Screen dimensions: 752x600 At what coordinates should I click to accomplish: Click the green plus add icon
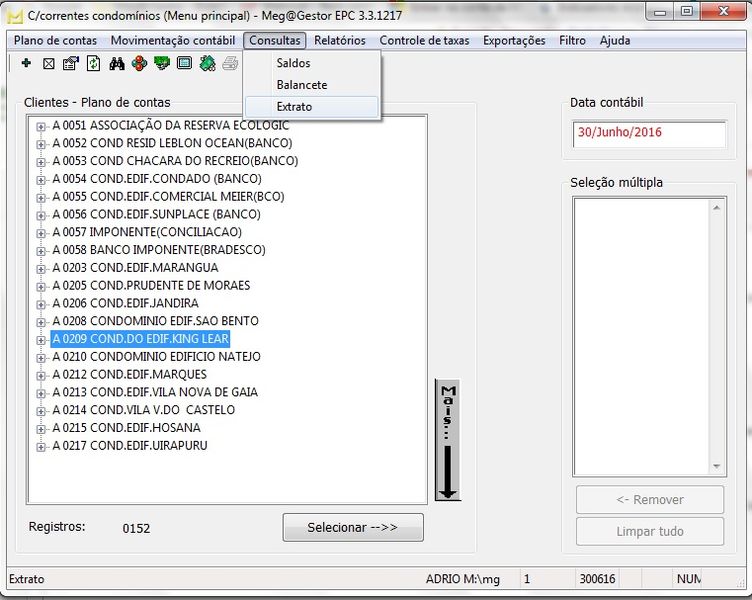pos(26,64)
